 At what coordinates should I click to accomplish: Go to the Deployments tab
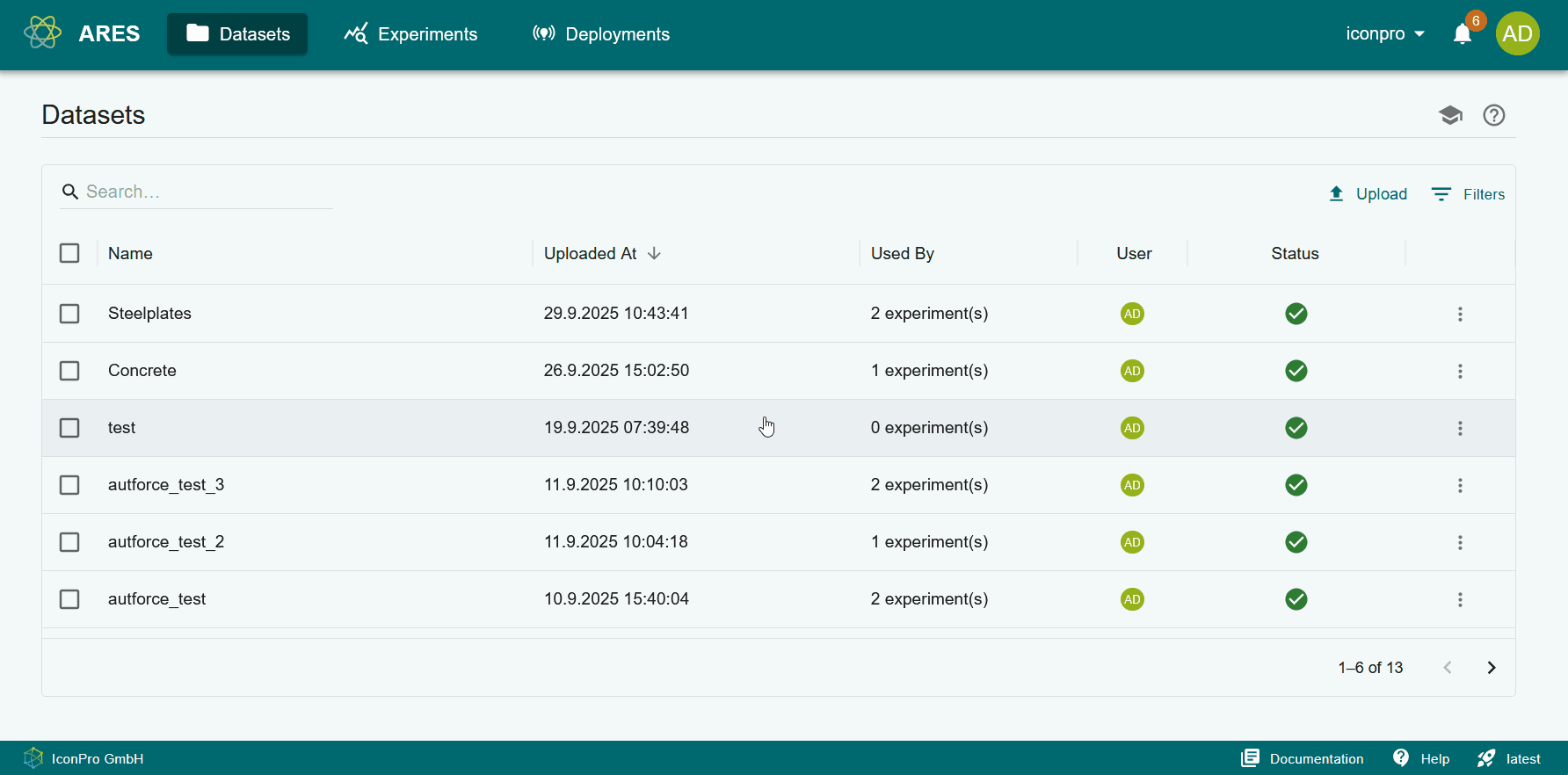click(x=601, y=34)
